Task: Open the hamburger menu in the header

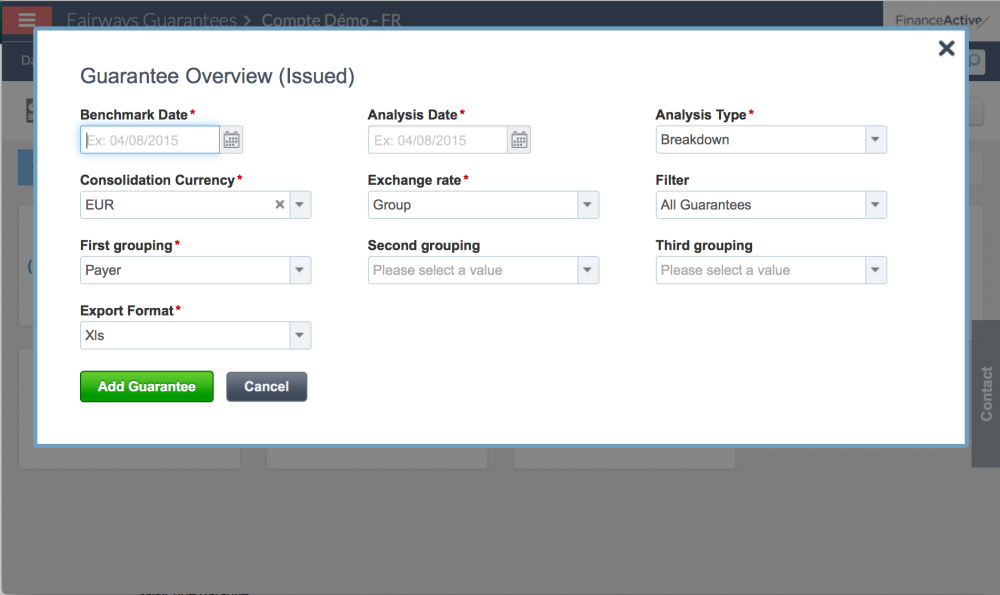Action: pyautogui.click(x=27, y=19)
